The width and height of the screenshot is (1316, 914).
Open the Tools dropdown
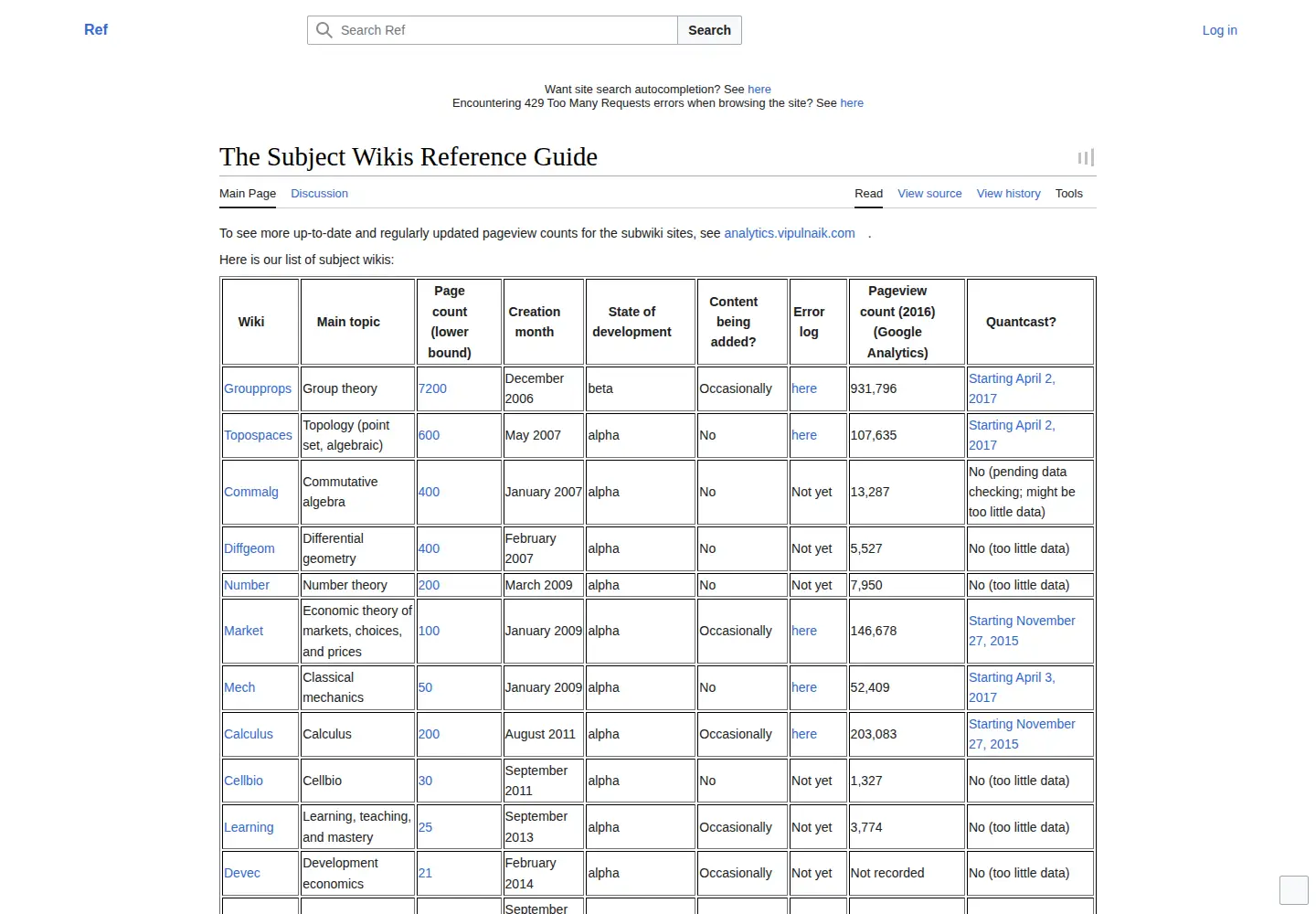click(1068, 194)
